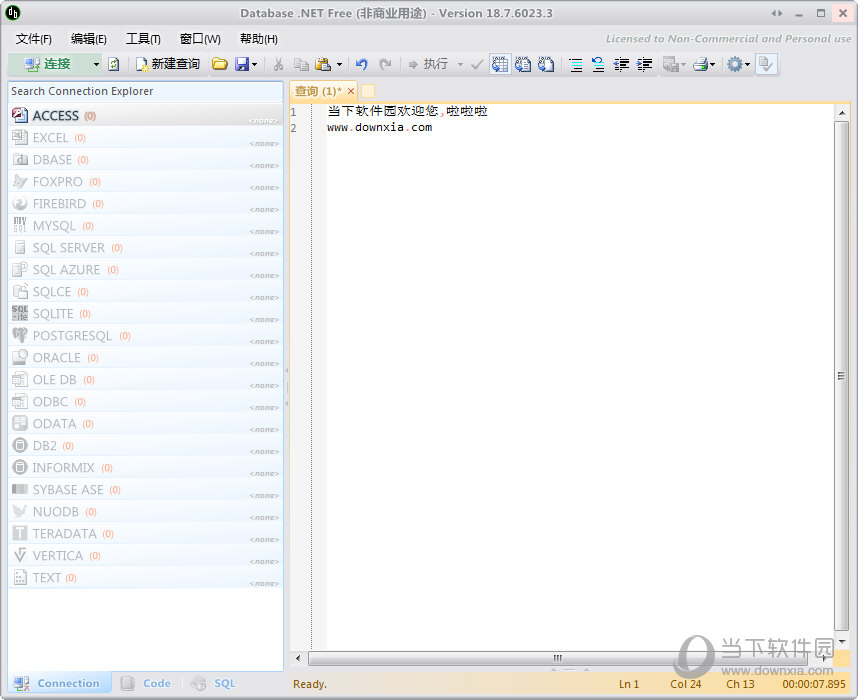Open the export results dropdown icon
The height and width of the screenshot is (700, 858).
coord(674,65)
